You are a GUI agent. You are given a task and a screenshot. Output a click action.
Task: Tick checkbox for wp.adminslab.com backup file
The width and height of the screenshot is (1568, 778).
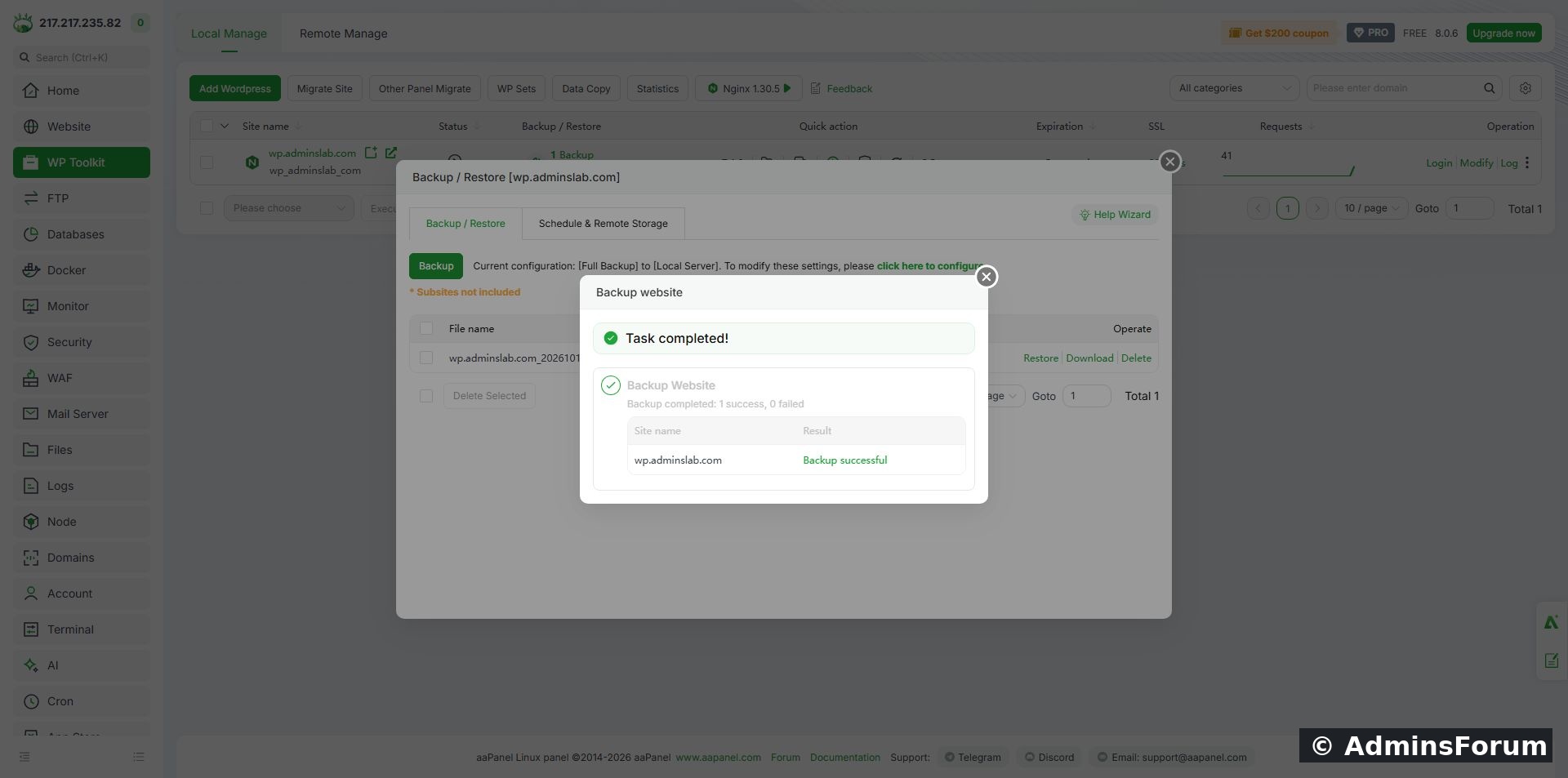pyautogui.click(x=426, y=358)
